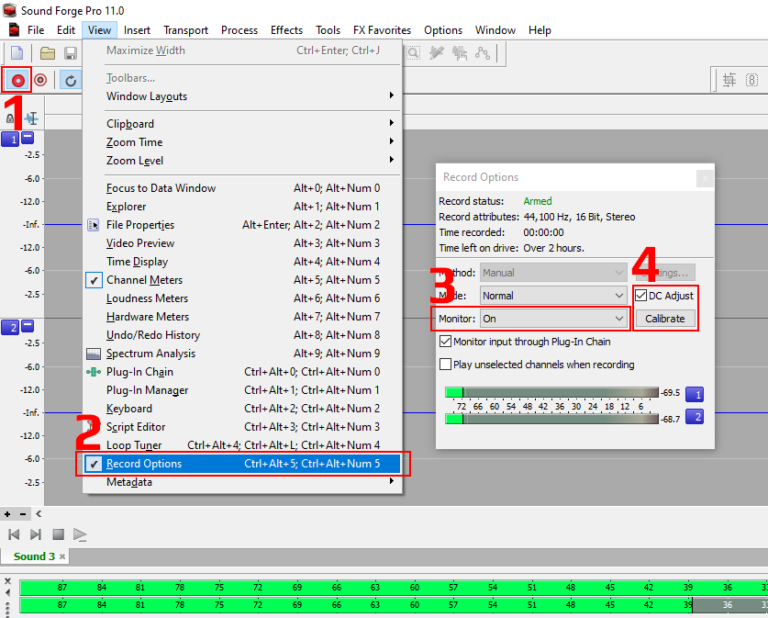Toggle the DC Adjust checkbox
Viewport: 768px width, 618px height.
tap(641, 296)
